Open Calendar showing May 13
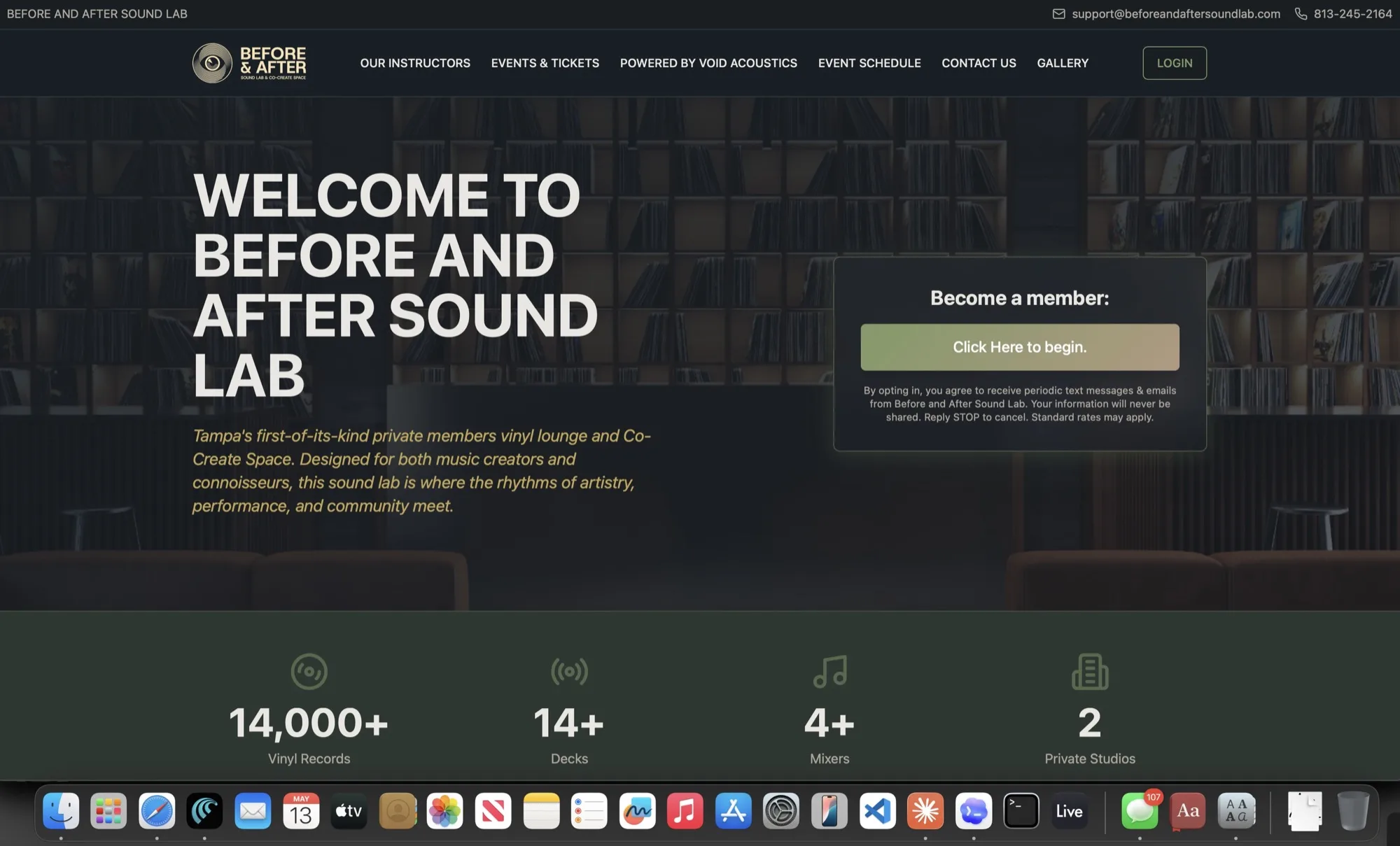1400x846 pixels. 301,811
